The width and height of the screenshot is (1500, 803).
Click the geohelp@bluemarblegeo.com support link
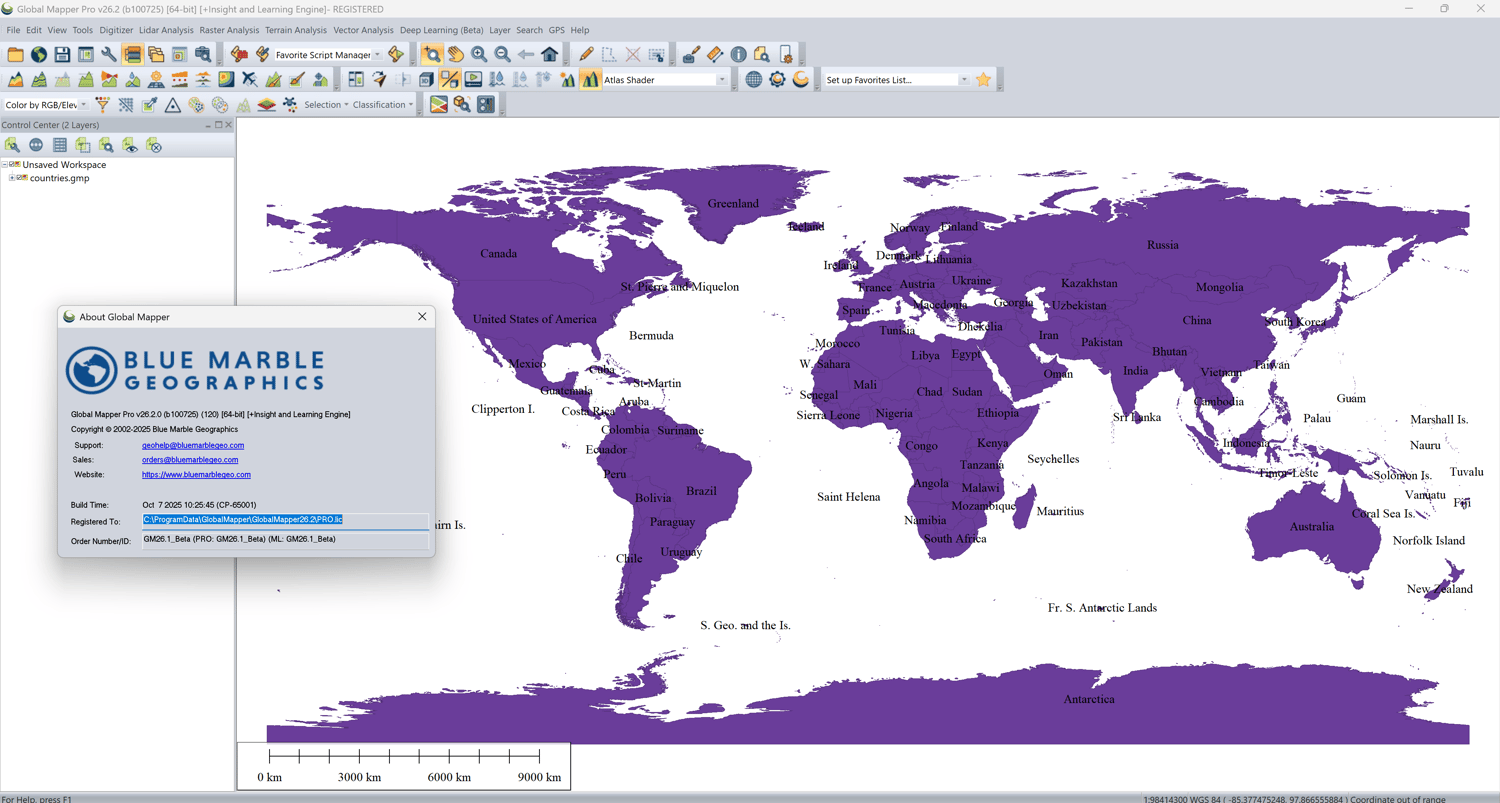pyautogui.click(x=193, y=445)
